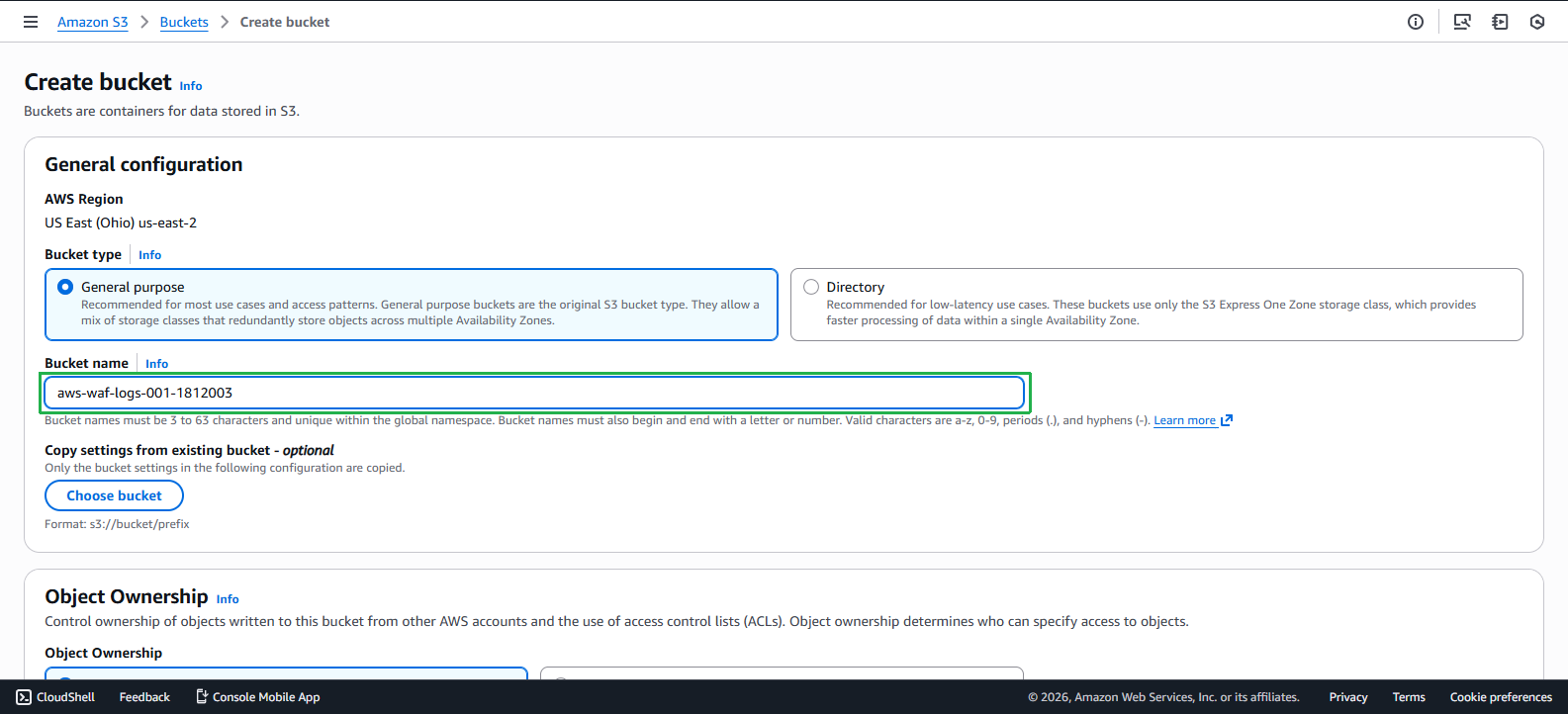The image size is (1568, 714).
Task: Open the Terms footer link
Action: pyautogui.click(x=1409, y=697)
